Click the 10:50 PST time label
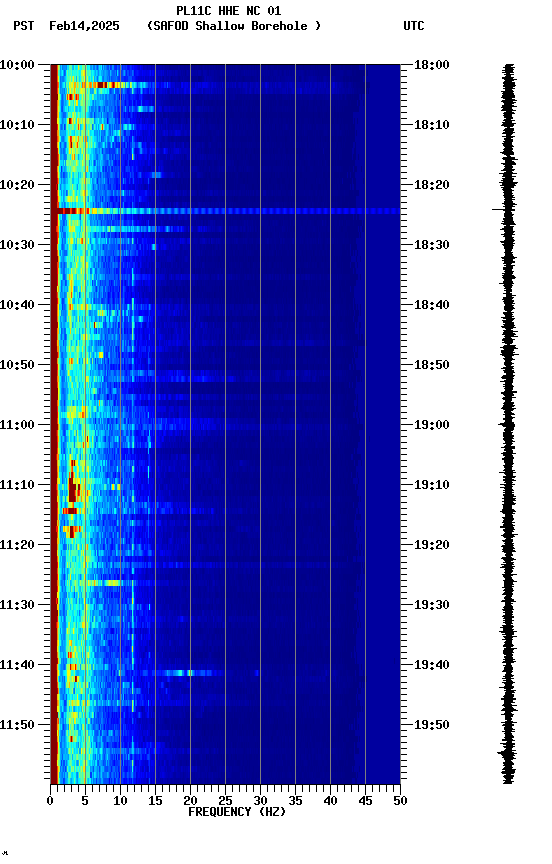This screenshot has height=864, width=552. point(17,365)
